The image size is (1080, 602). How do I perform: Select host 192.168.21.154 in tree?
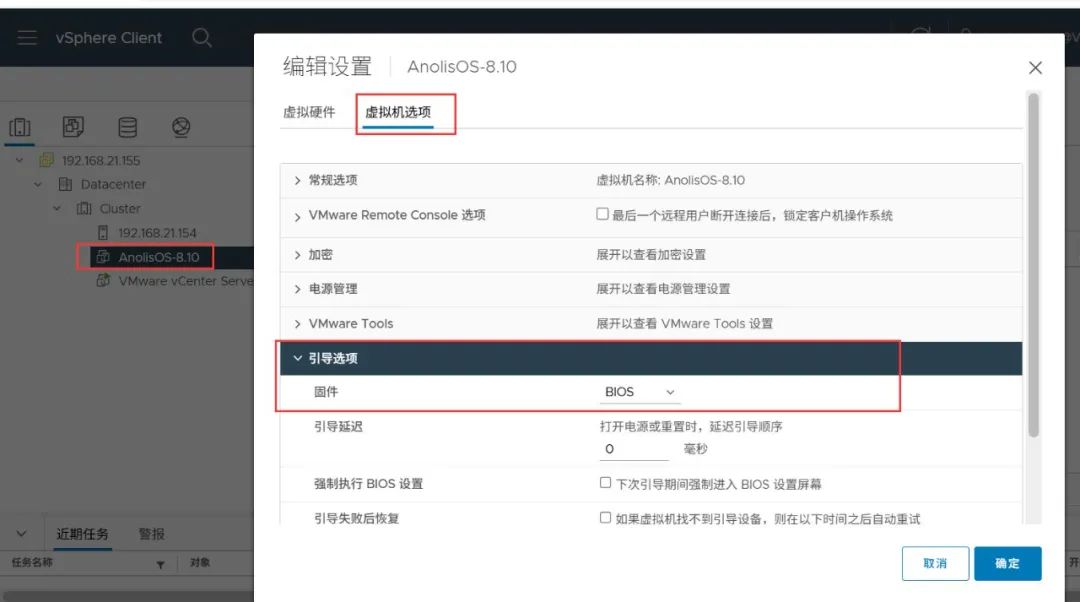[157, 233]
